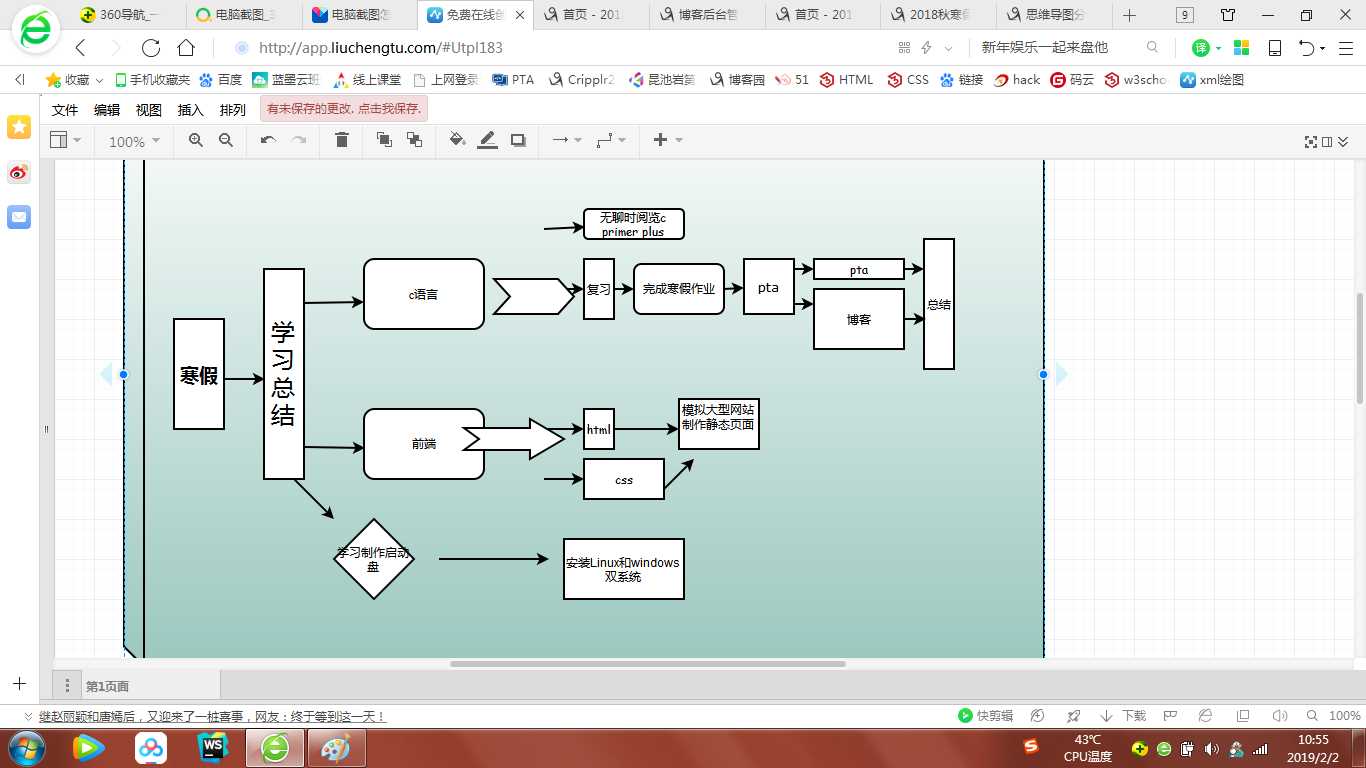Delete selection with the trash icon
Viewport: 1366px width, 768px height.
click(x=342, y=141)
